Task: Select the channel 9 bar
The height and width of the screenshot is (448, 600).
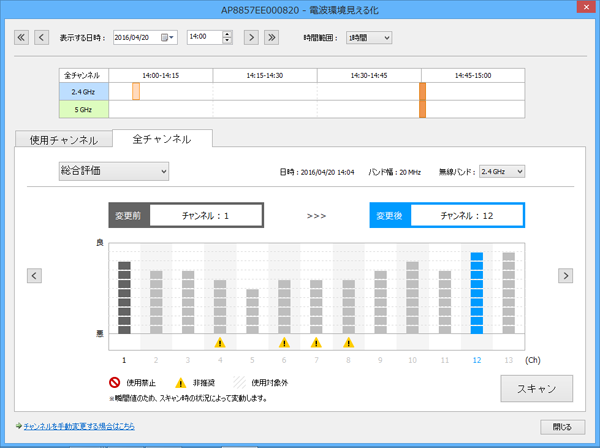Action: click(x=380, y=302)
